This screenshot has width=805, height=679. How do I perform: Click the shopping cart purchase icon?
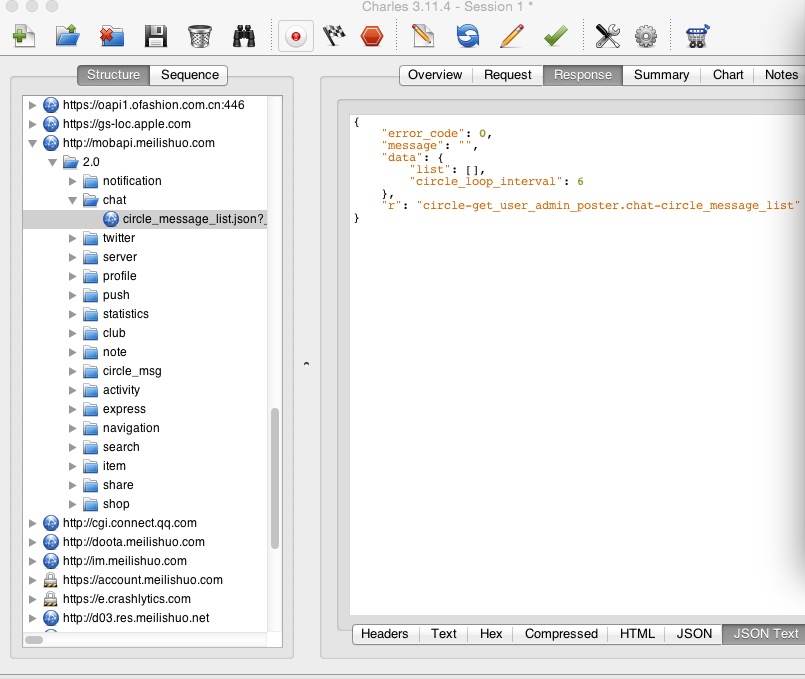tap(697, 36)
